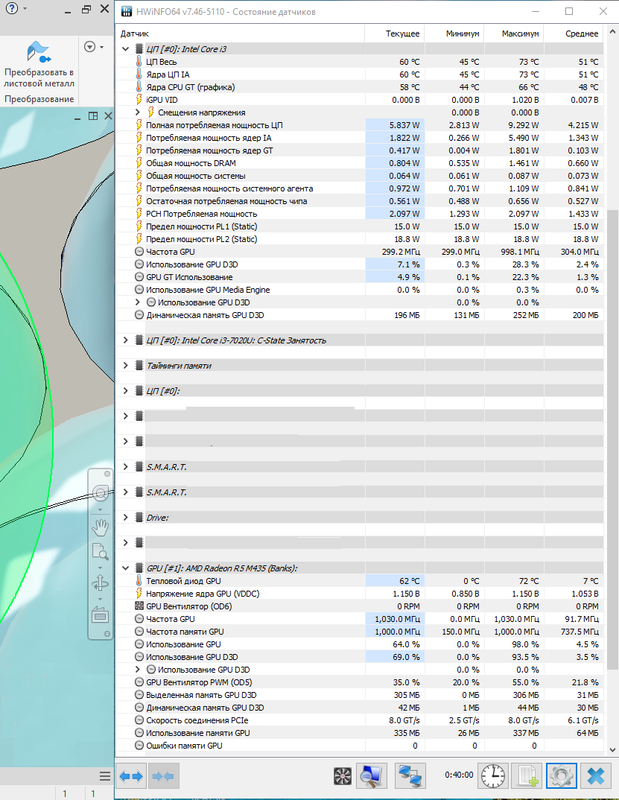The height and width of the screenshot is (800, 619).
Task: Select the zoom area magnifier tool in the view toolbar
Action: coord(101,552)
